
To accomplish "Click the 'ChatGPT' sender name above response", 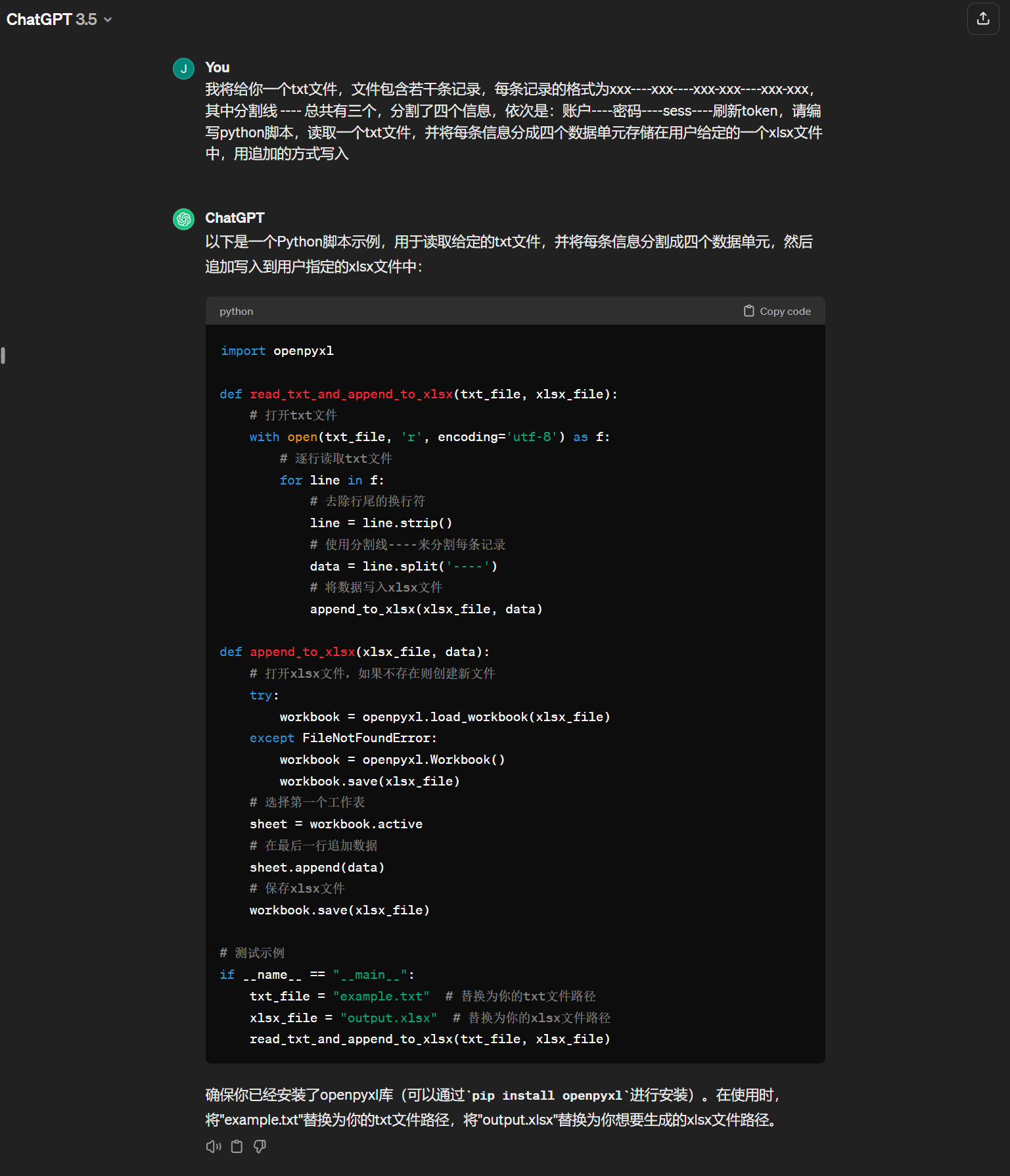I will click(x=235, y=218).
